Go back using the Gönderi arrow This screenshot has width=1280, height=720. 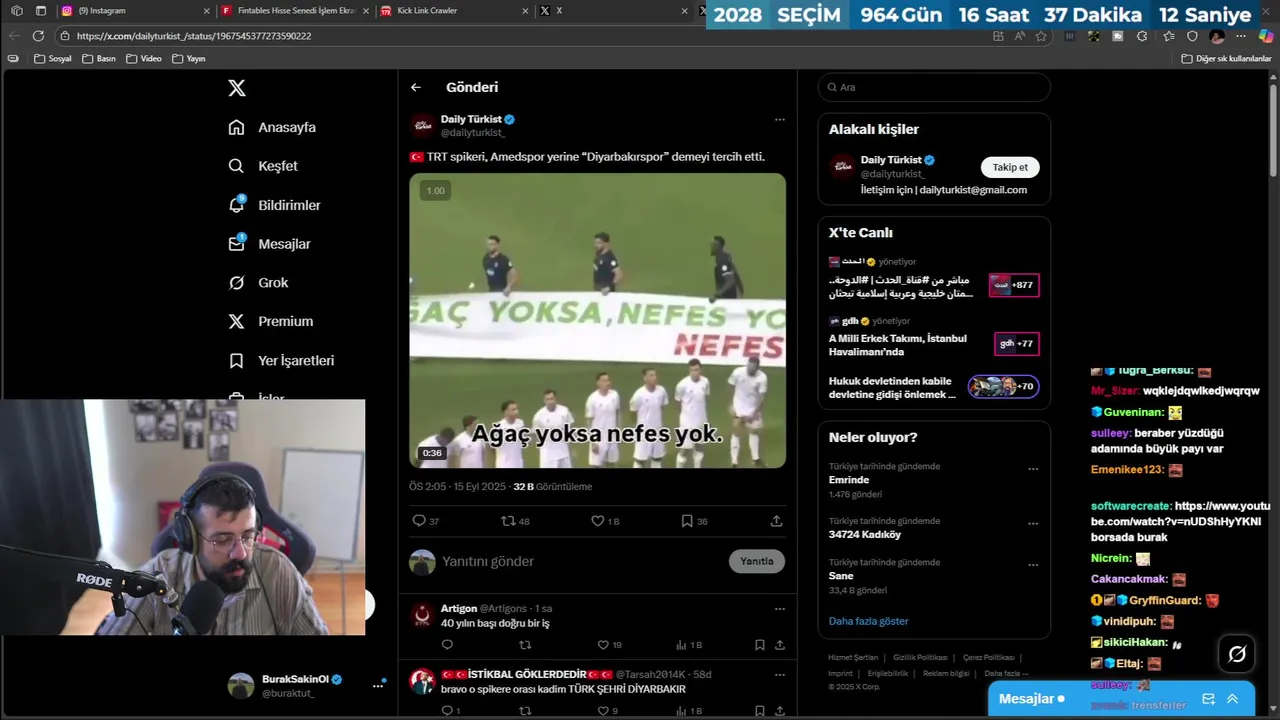pos(416,87)
